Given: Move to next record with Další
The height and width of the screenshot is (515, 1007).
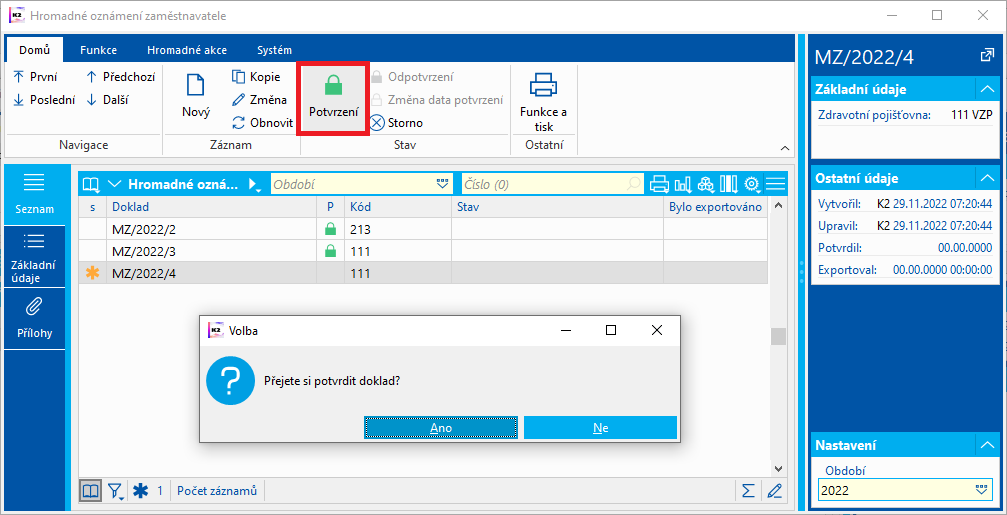Looking at the screenshot, I should pos(107,100).
